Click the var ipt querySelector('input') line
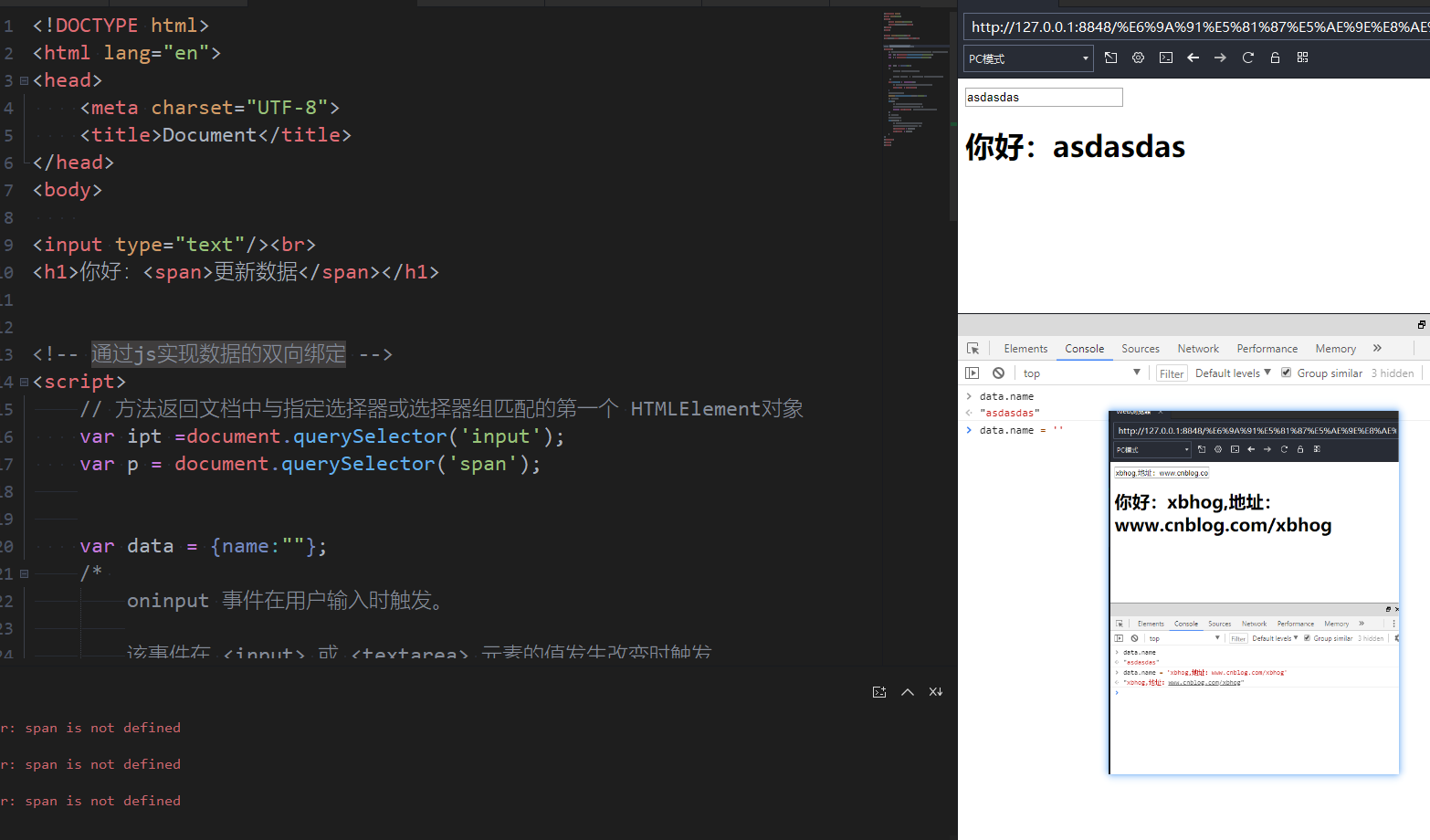 pos(321,436)
